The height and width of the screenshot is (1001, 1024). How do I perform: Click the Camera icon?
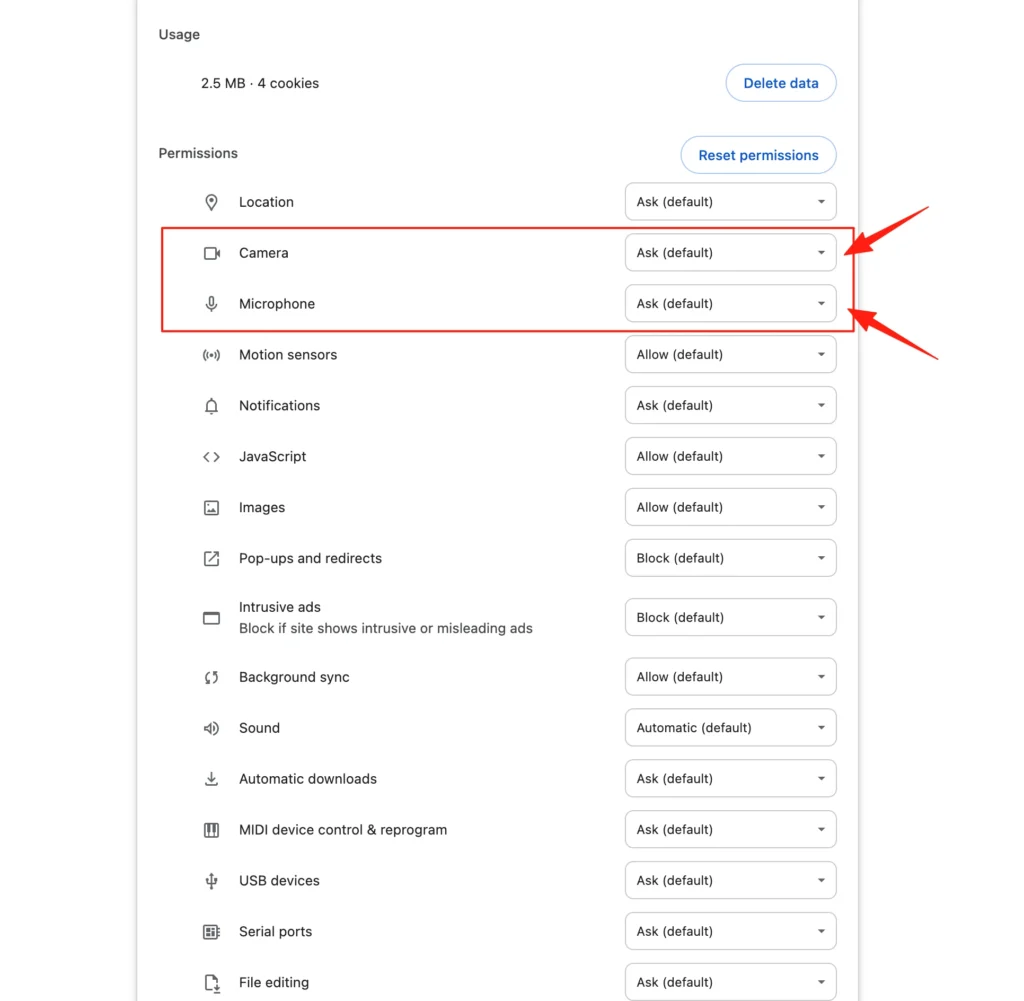(x=212, y=253)
